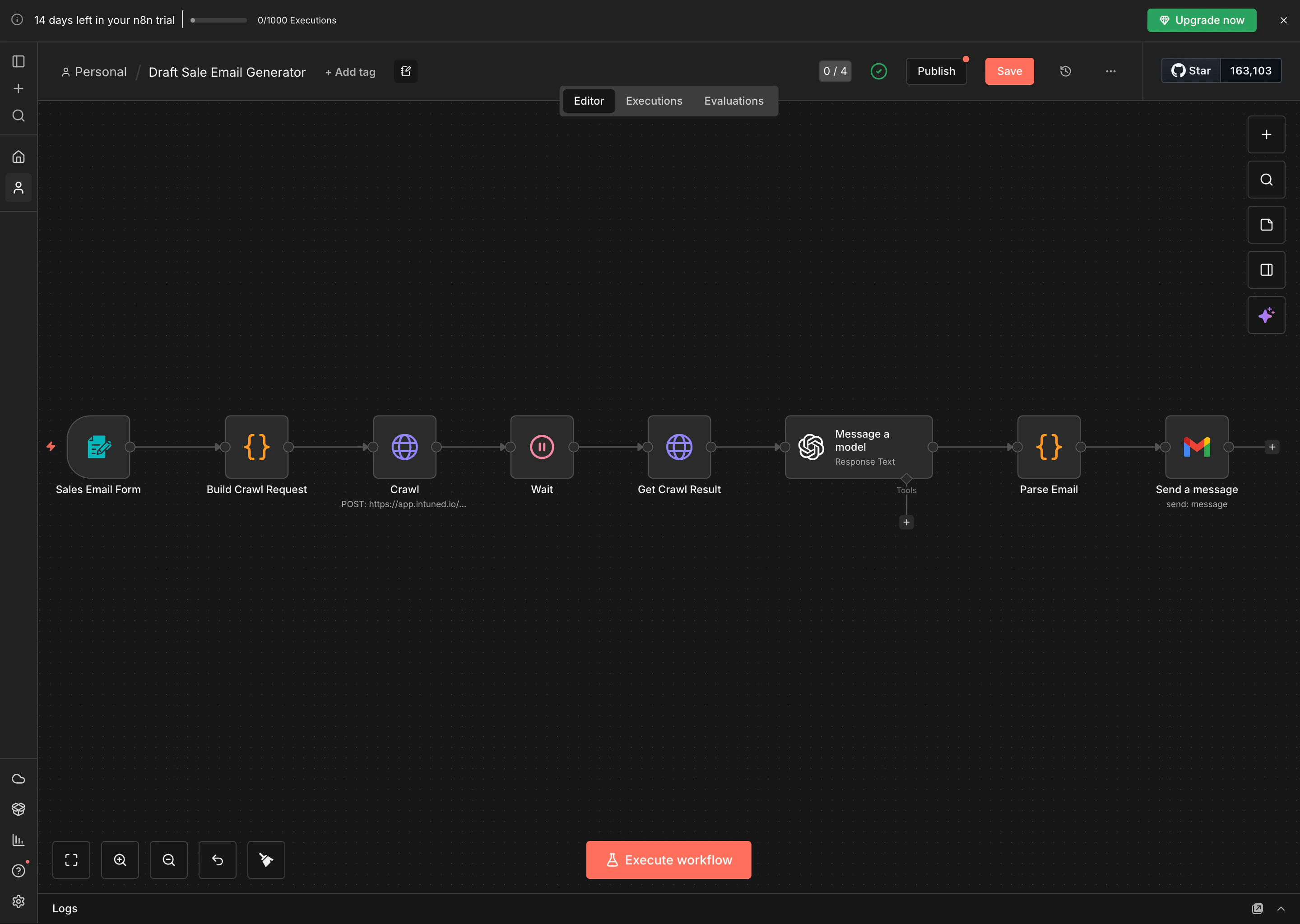Open the Help question mark icon
This screenshot has height=924, width=1300.
point(18,870)
